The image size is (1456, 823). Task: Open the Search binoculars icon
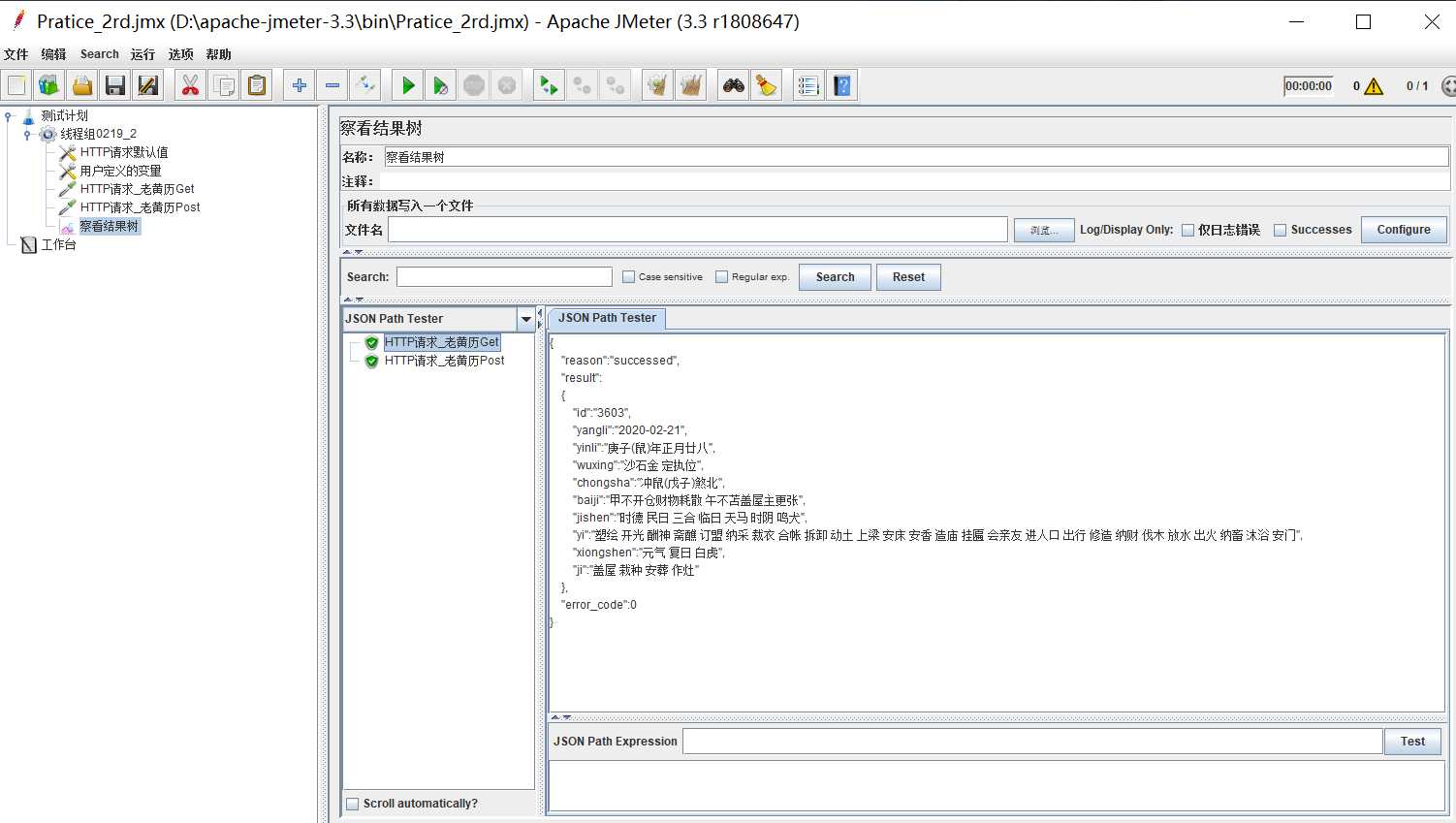point(734,85)
